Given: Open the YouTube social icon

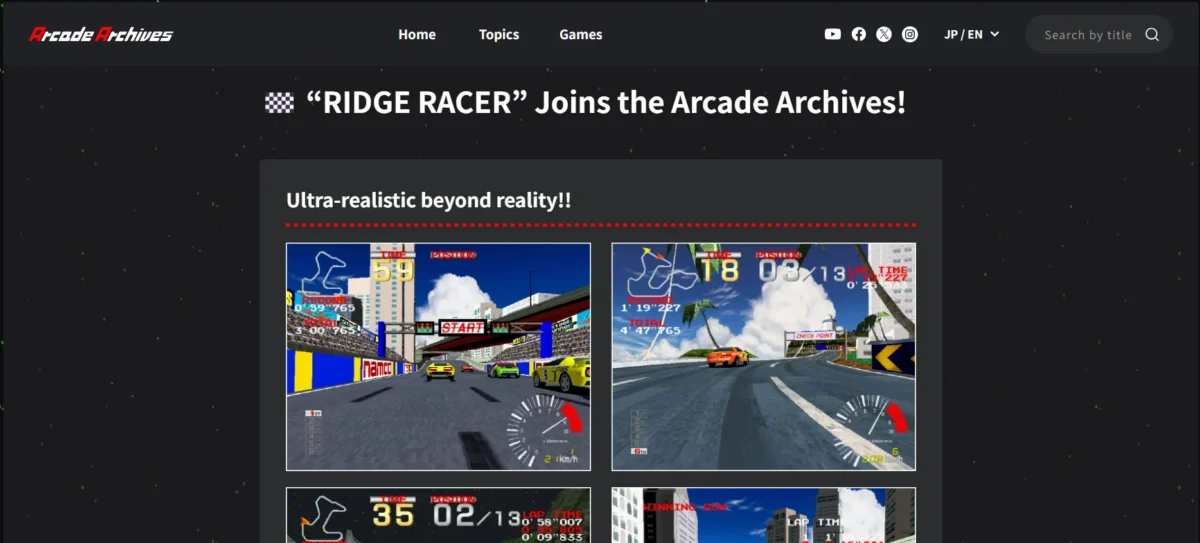Looking at the screenshot, I should (x=832, y=34).
